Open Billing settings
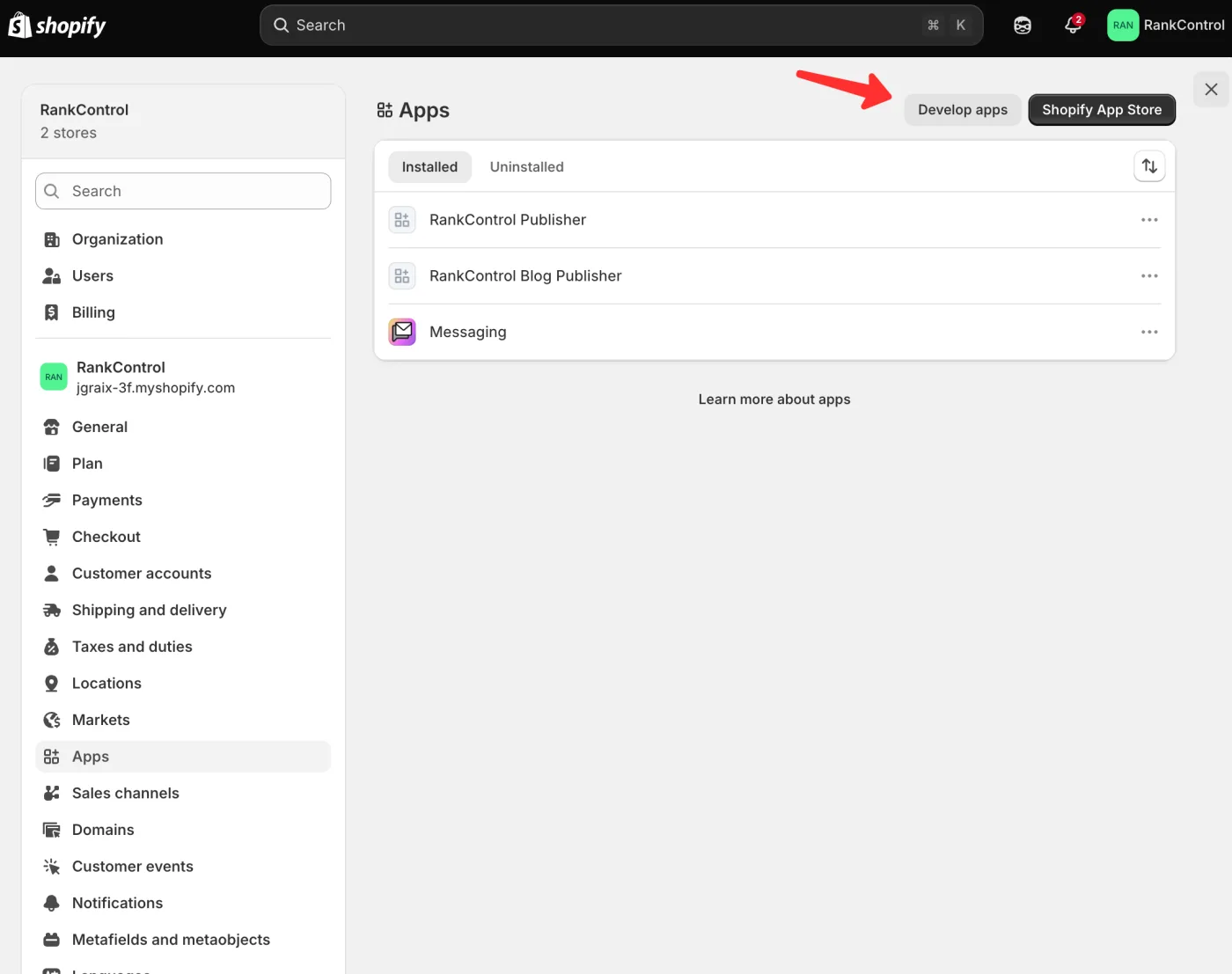This screenshot has width=1232, height=974. (183, 312)
